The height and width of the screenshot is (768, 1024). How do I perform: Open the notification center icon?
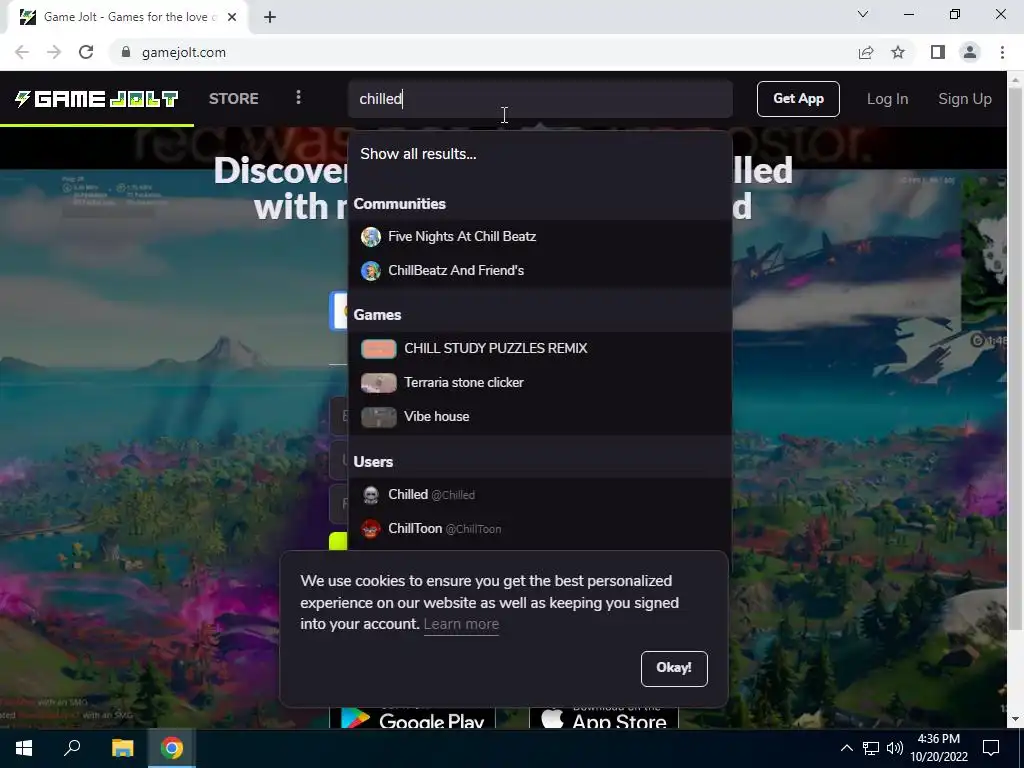point(991,748)
